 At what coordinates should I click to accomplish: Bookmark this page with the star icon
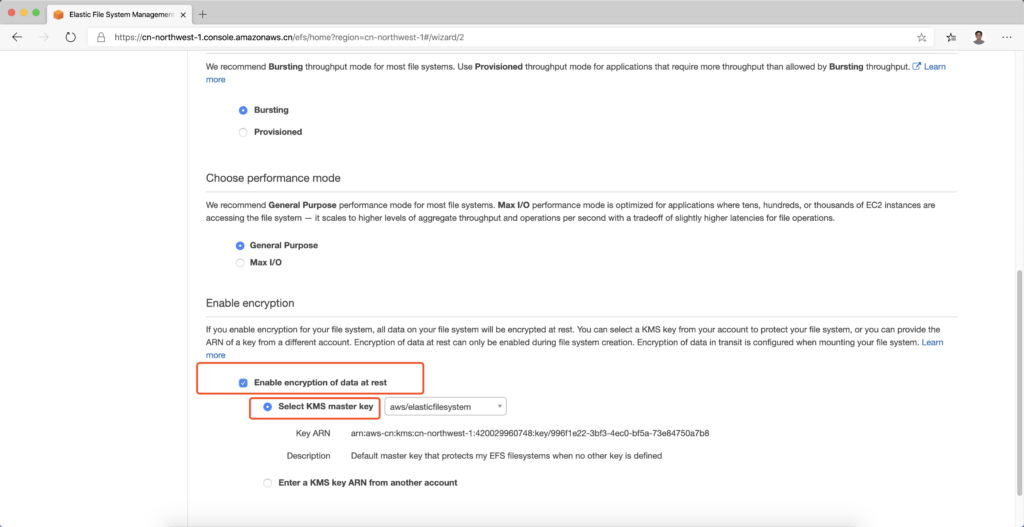pos(921,37)
